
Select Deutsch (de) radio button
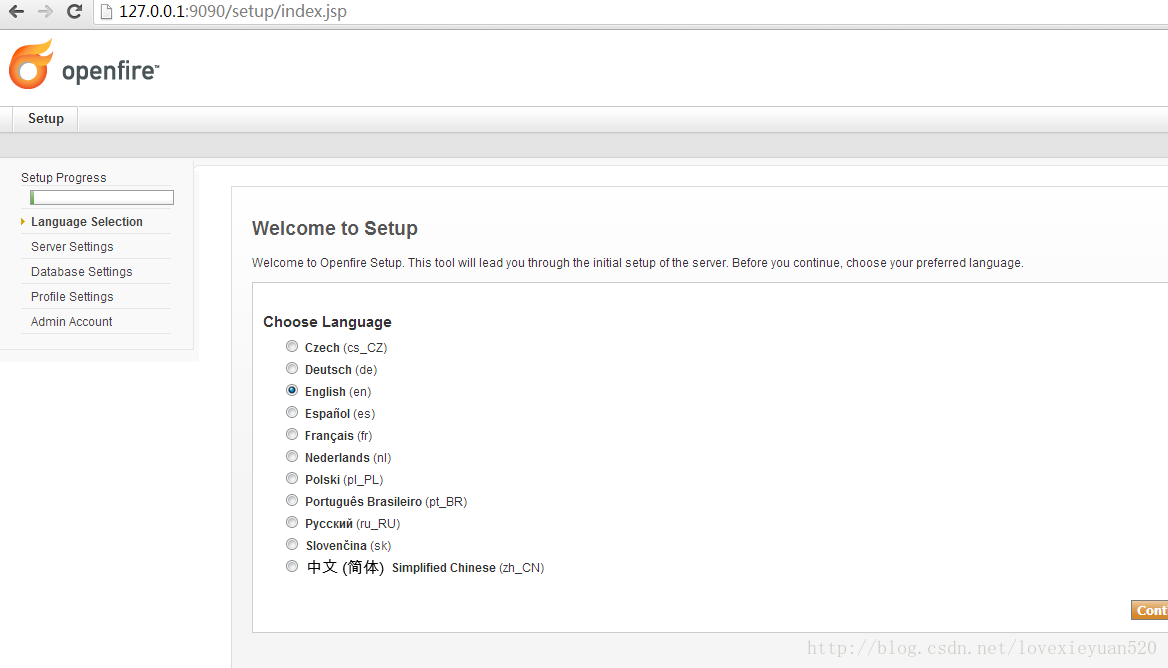(x=292, y=369)
